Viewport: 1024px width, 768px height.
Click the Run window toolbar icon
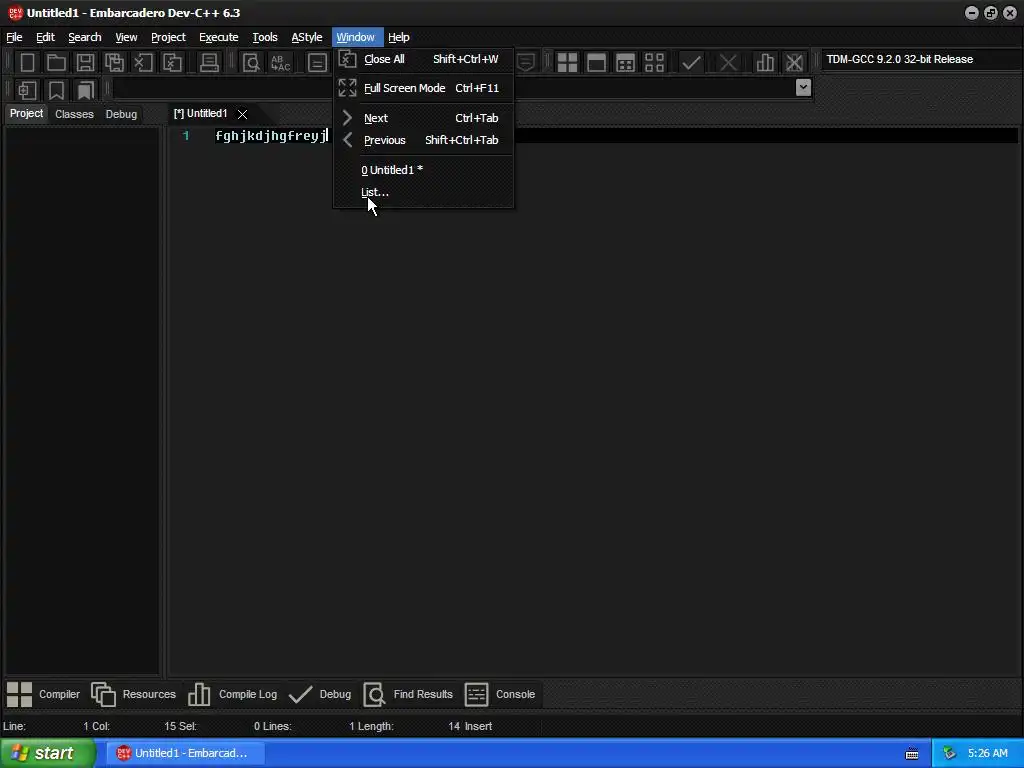coord(596,63)
